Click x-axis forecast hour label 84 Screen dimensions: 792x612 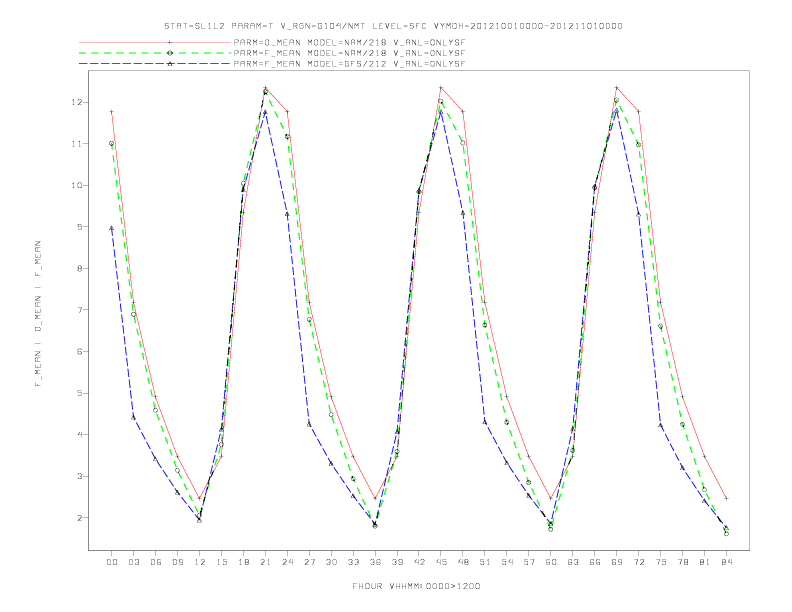(x=726, y=562)
